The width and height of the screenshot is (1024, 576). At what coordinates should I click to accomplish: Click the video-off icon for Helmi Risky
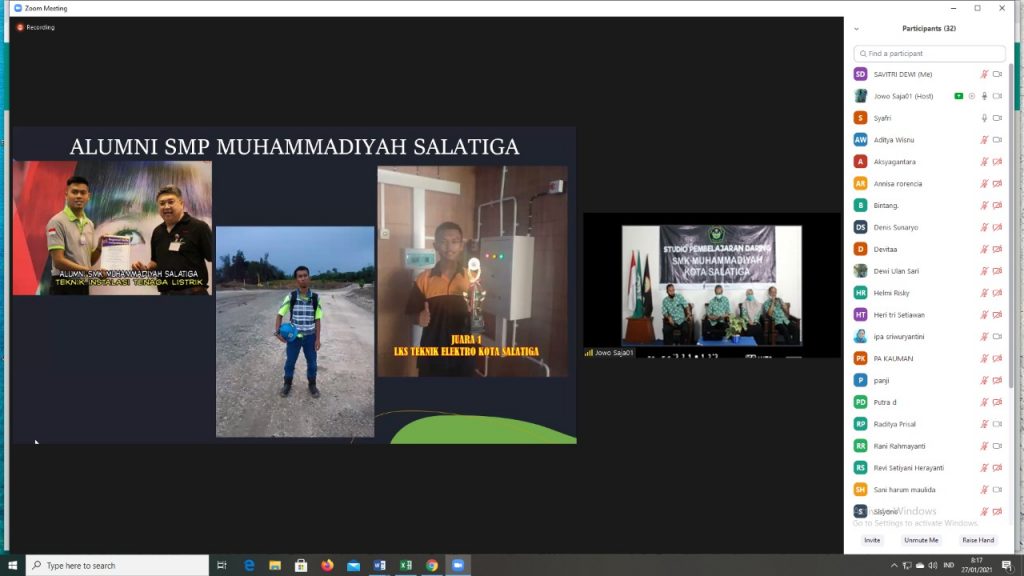click(997, 293)
